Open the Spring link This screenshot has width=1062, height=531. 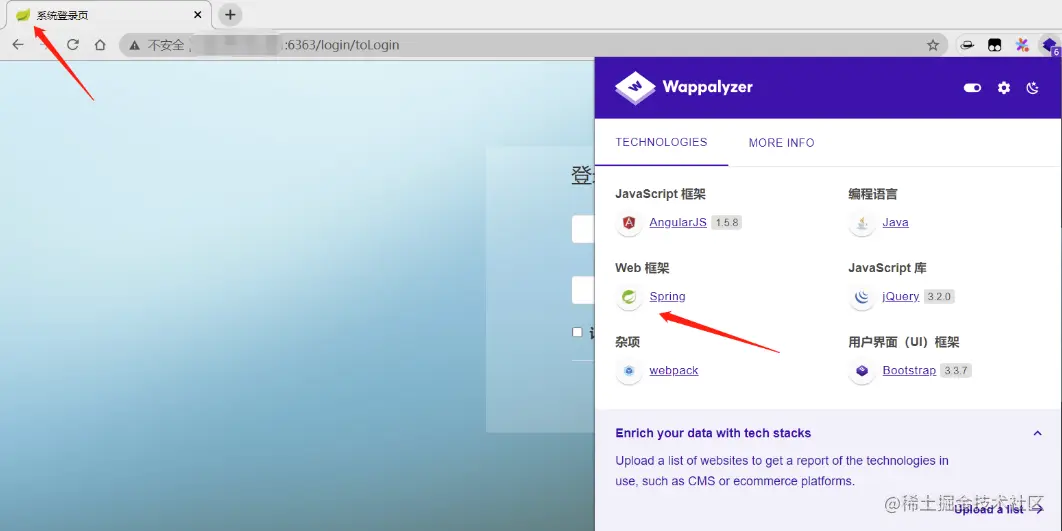tap(667, 296)
